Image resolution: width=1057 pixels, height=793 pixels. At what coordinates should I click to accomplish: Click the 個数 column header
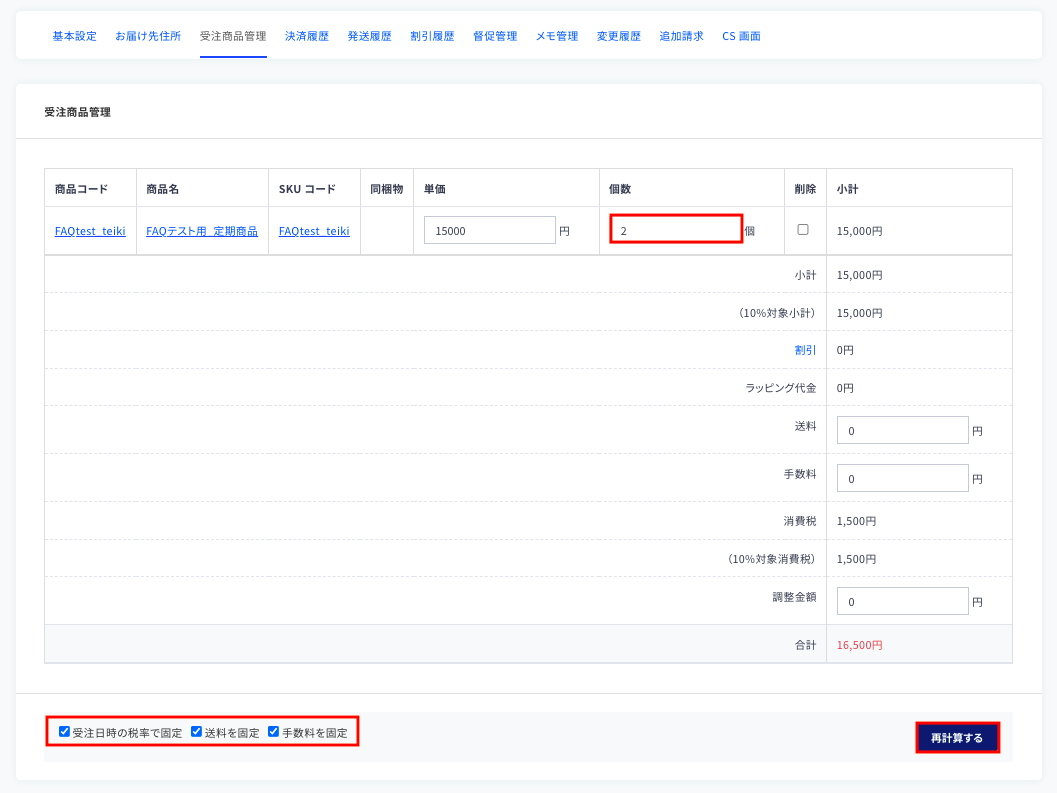pos(620,189)
